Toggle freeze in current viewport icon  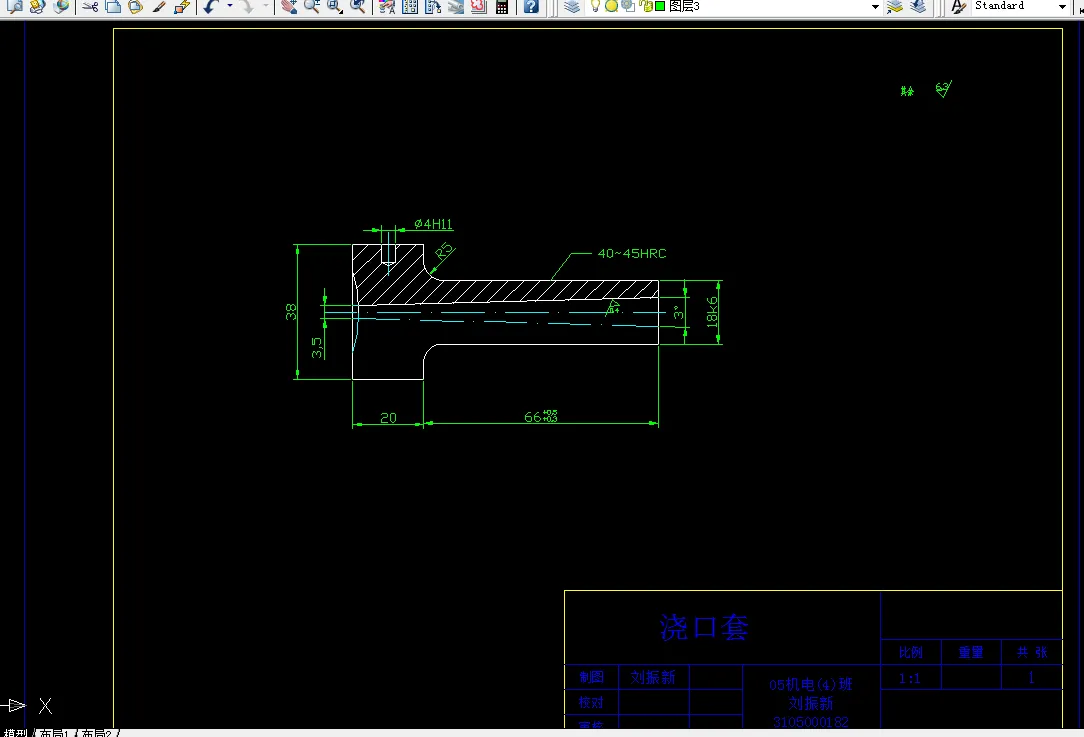628,6
